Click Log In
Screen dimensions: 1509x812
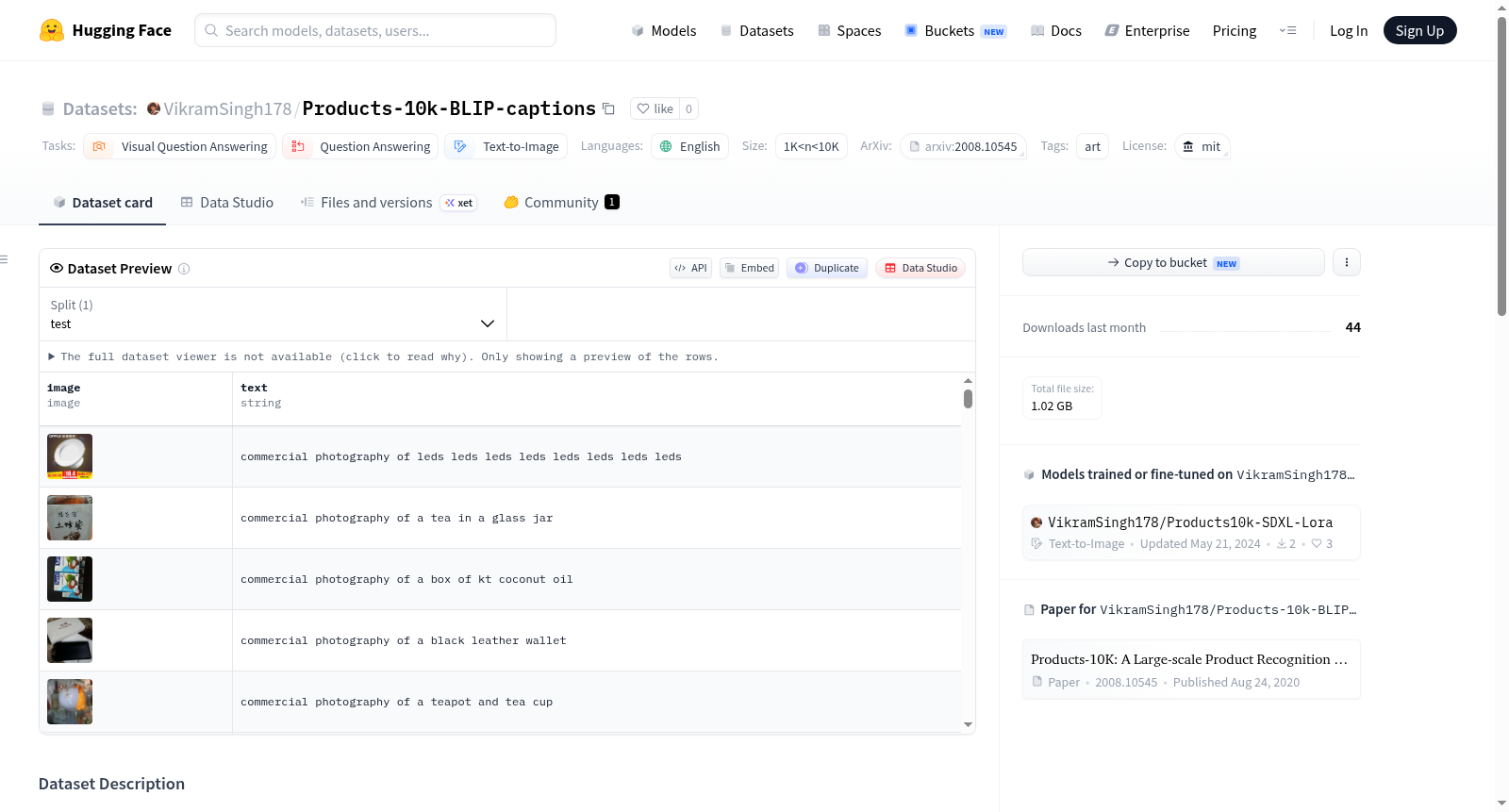point(1348,30)
